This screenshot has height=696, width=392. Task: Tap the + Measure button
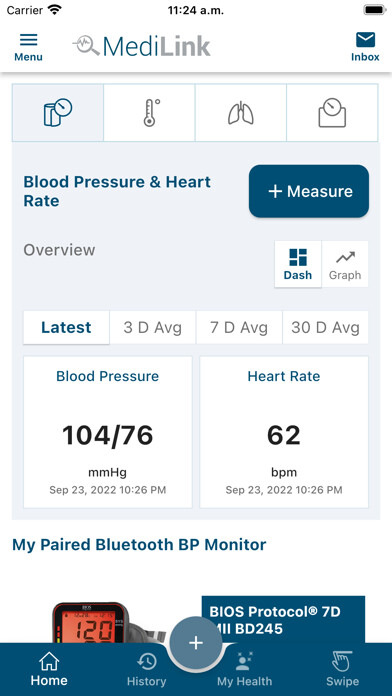309,191
